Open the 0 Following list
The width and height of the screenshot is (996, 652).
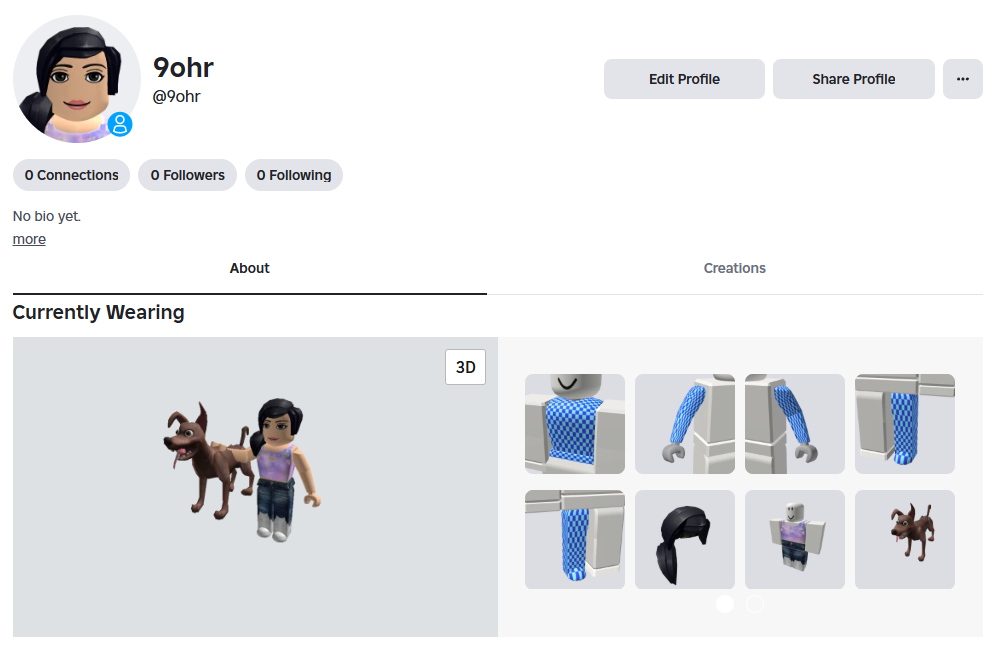tap(294, 175)
